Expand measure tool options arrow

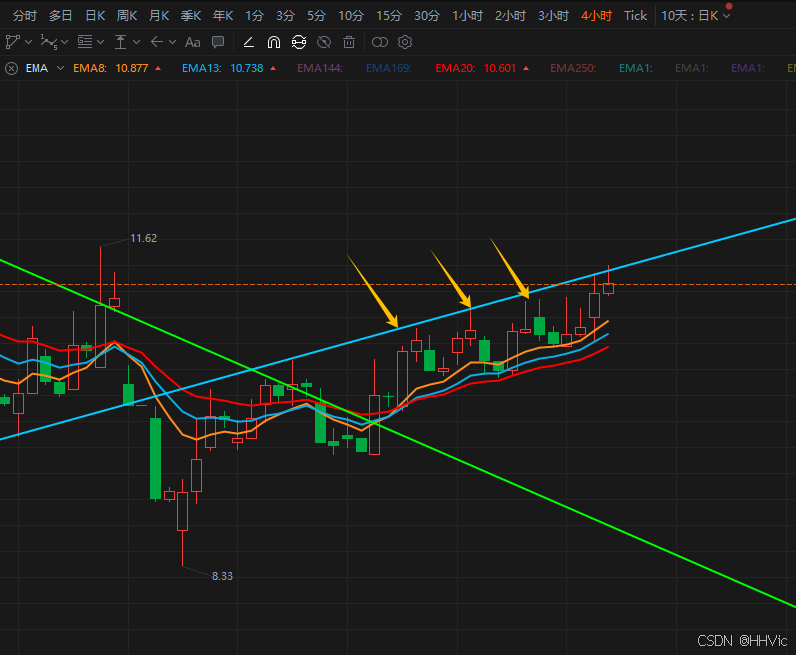click(136, 42)
